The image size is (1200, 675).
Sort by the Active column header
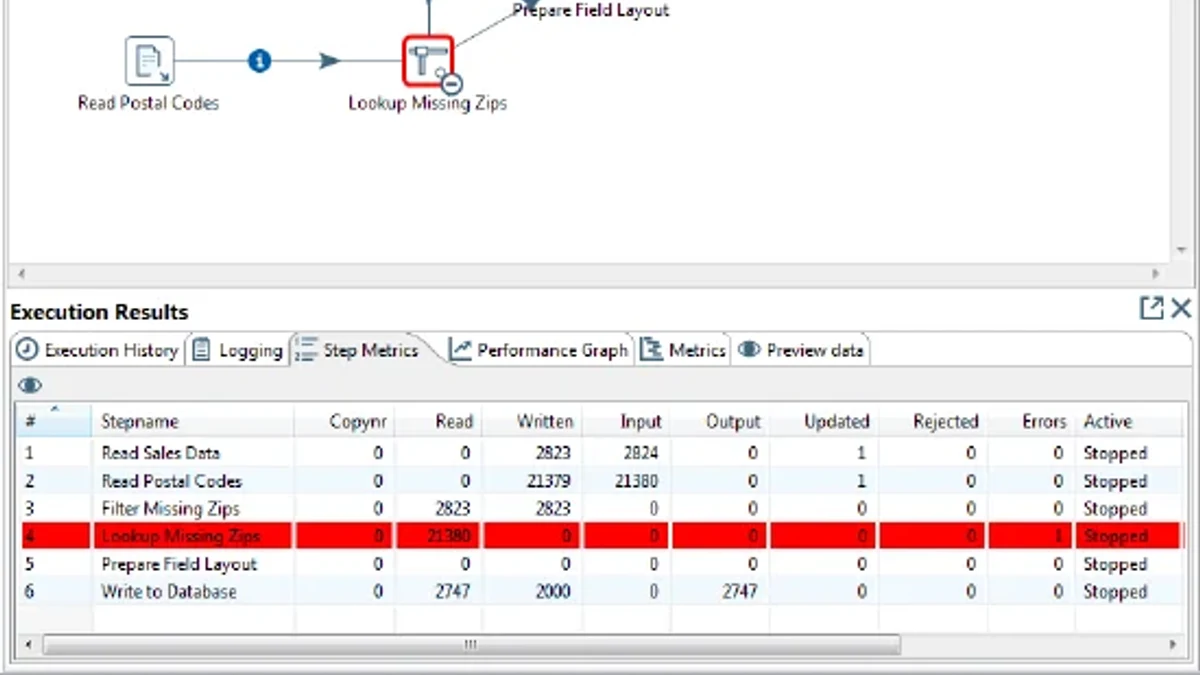click(x=1129, y=421)
